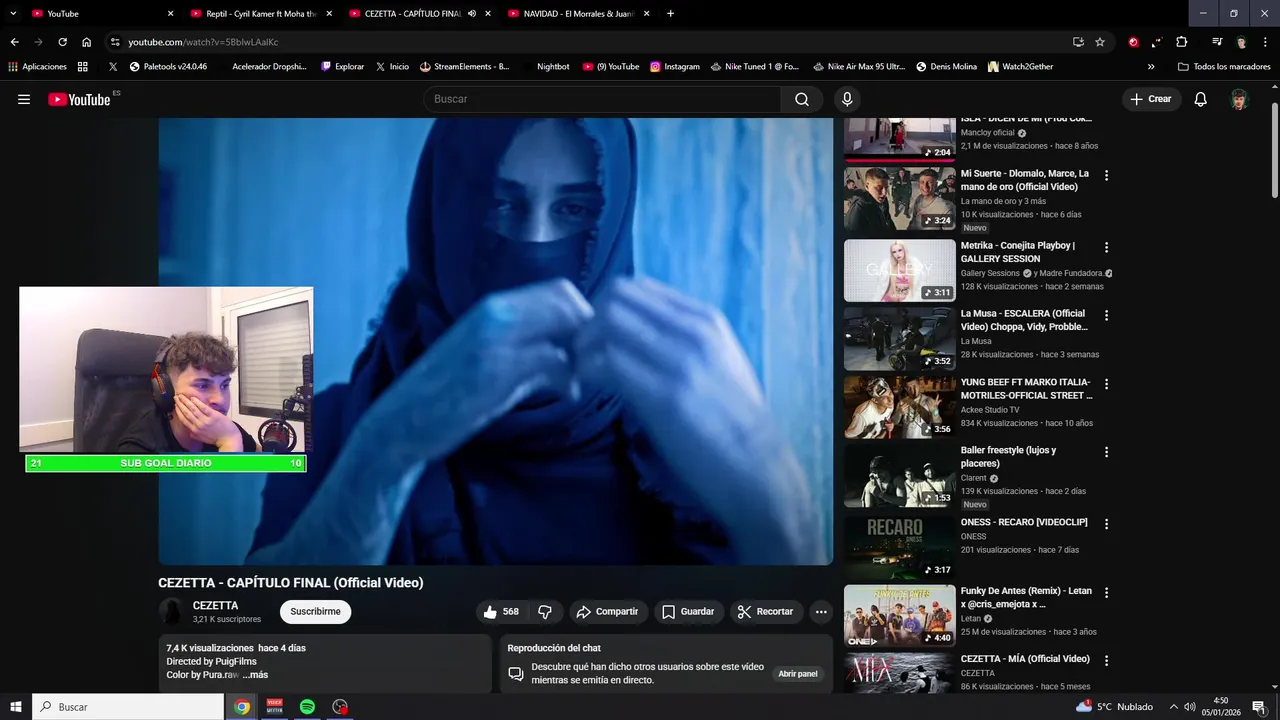The height and width of the screenshot is (720, 1280).
Task: Open a new browser tab
Action: point(670,13)
